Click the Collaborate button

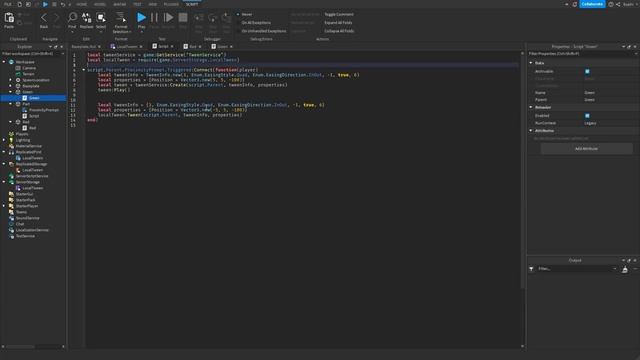[x=592, y=4]
